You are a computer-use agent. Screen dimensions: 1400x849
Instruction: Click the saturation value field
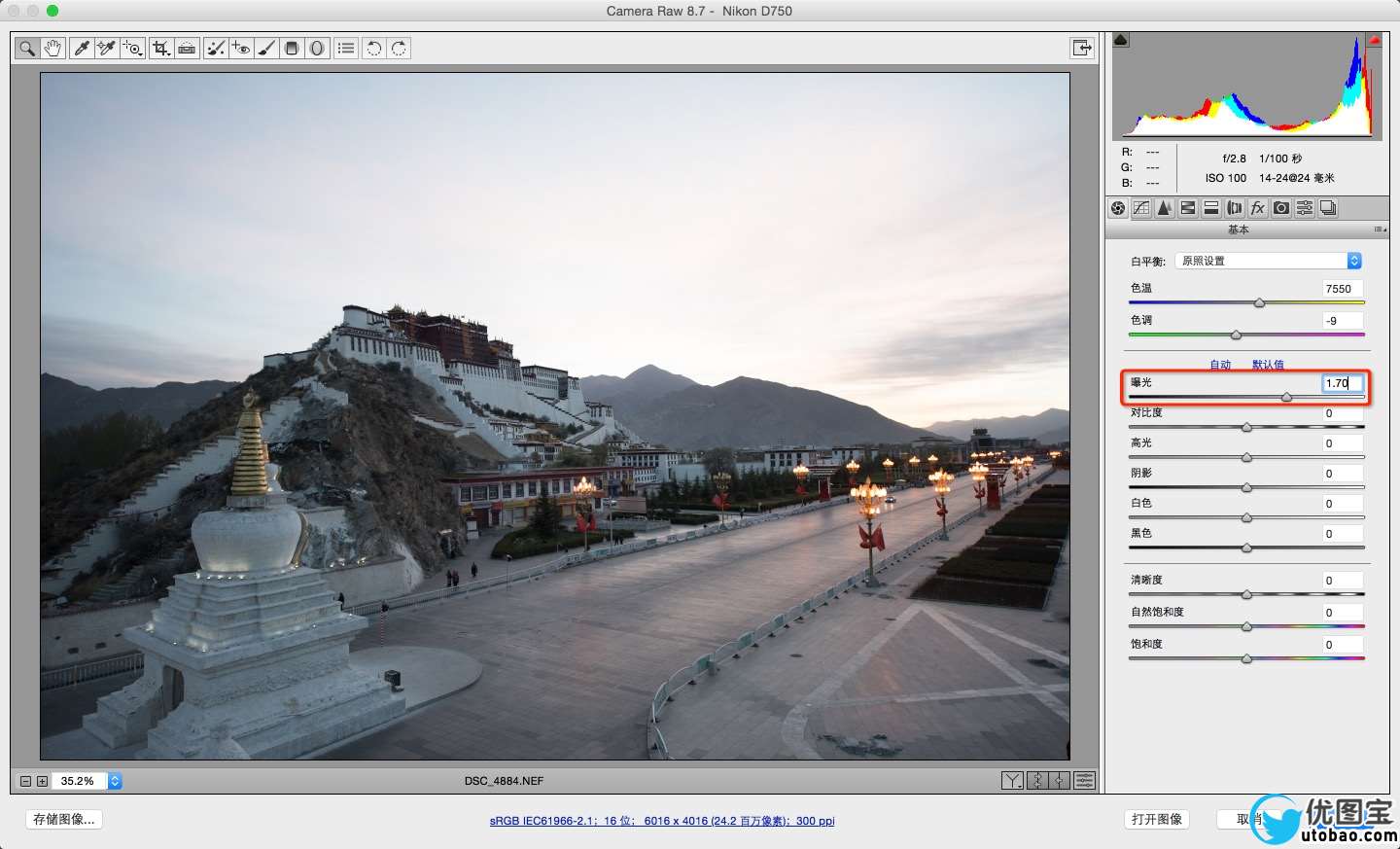(1343, 645)
